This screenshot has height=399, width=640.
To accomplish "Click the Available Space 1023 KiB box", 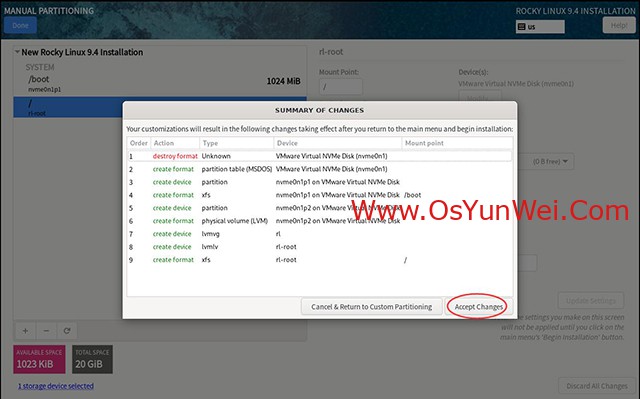I will click(39, 359).
